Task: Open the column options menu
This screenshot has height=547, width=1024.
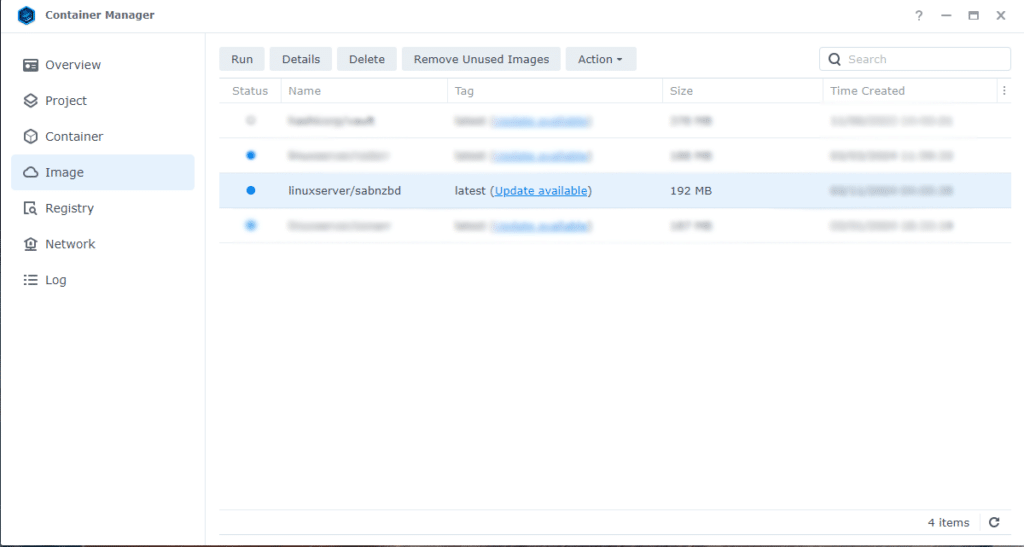Action: pyautogui.click(x=1003, y=91)
